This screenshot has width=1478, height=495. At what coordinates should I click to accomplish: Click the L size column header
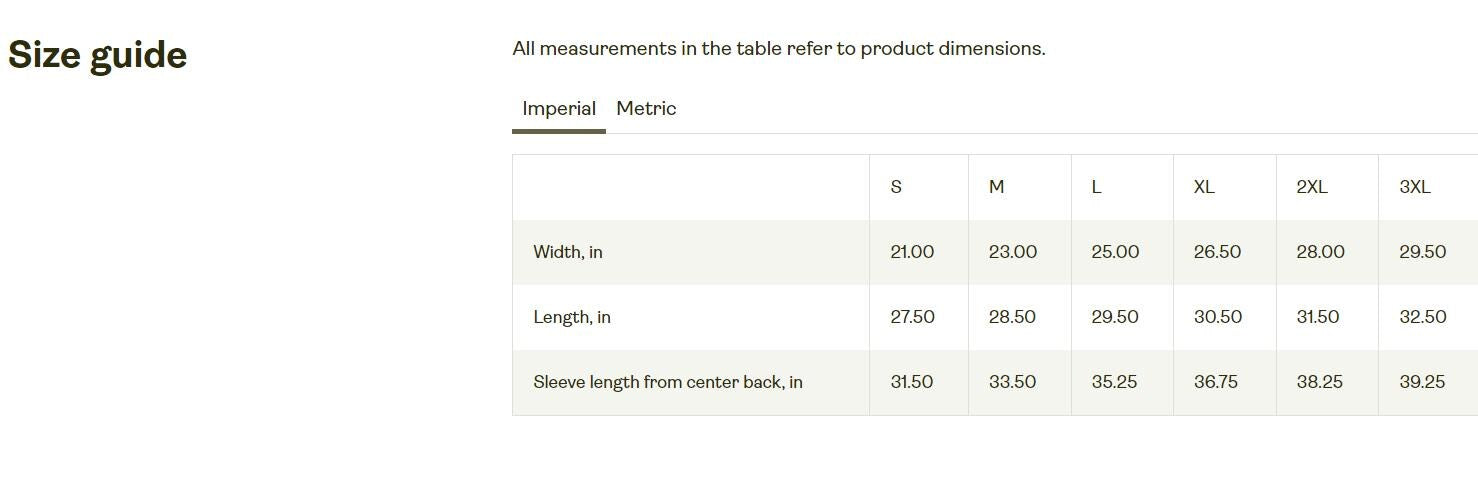tap(1096, 187)
